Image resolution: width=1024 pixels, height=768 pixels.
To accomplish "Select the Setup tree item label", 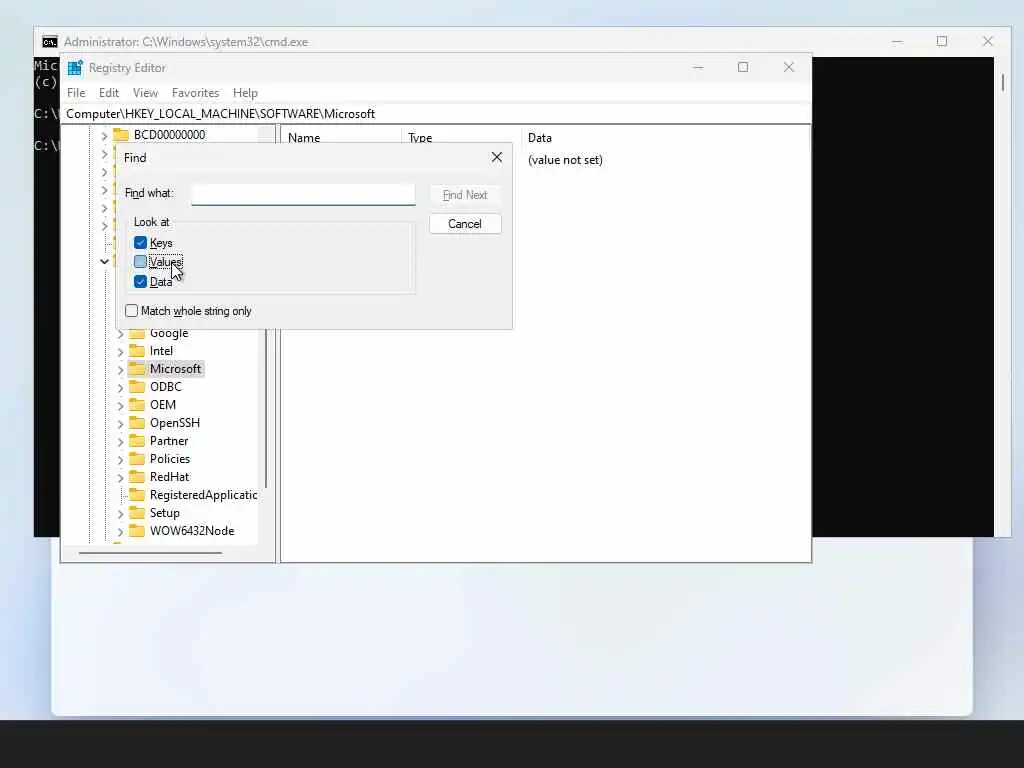I will click(x=165, y=513).
